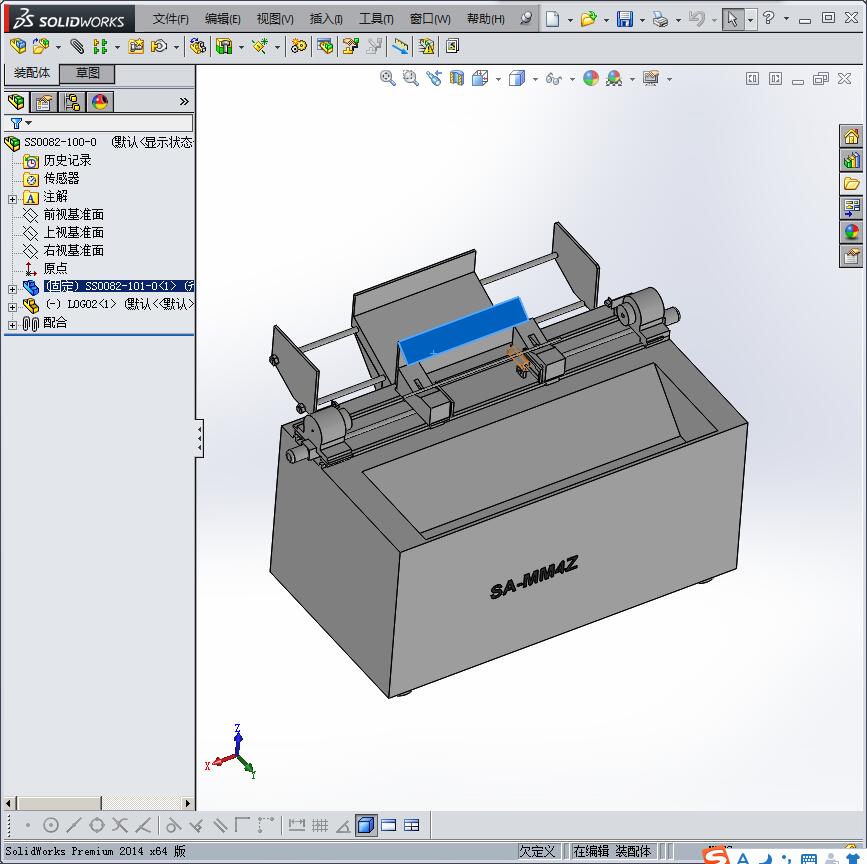The height and width of the screenshot is (864, 867).
Task: Select the 传感器 tree item
Action: [x=61, y=178]
